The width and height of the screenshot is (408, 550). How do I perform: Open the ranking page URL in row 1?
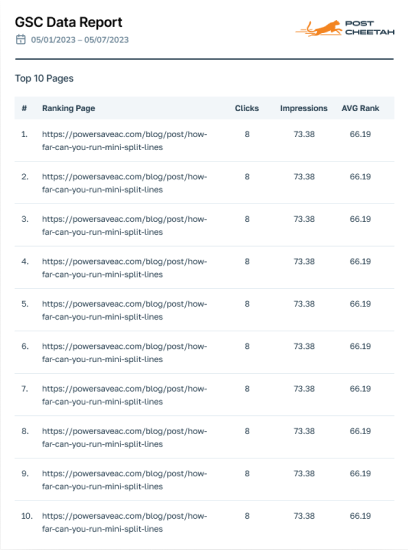pyautogui.click(x=125, y=141)
